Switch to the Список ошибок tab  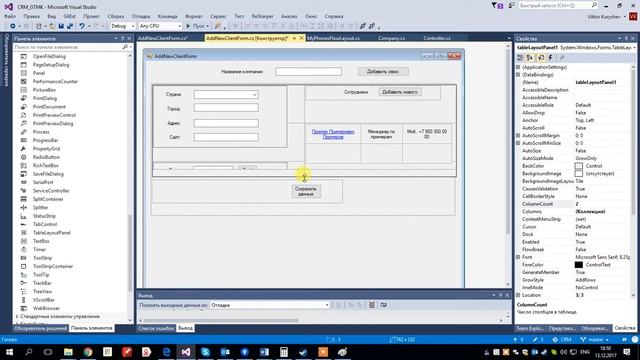(x=156, y=328)
